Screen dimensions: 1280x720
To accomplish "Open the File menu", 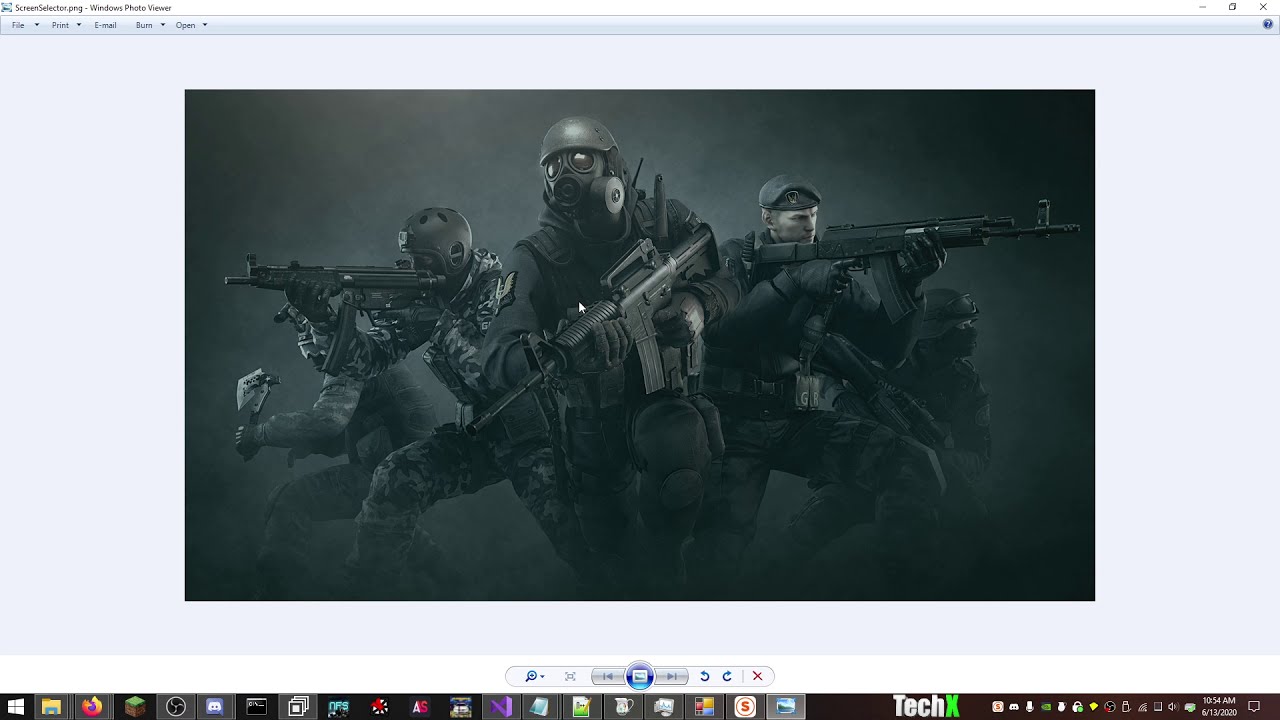I will point(25,25).
